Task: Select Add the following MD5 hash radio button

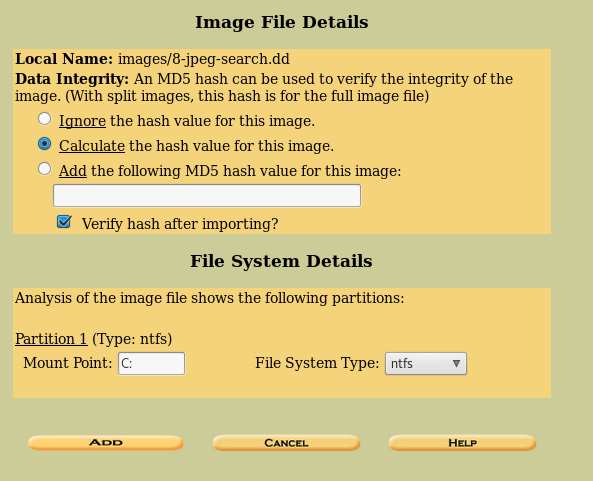Action: [x=45, y=169]
